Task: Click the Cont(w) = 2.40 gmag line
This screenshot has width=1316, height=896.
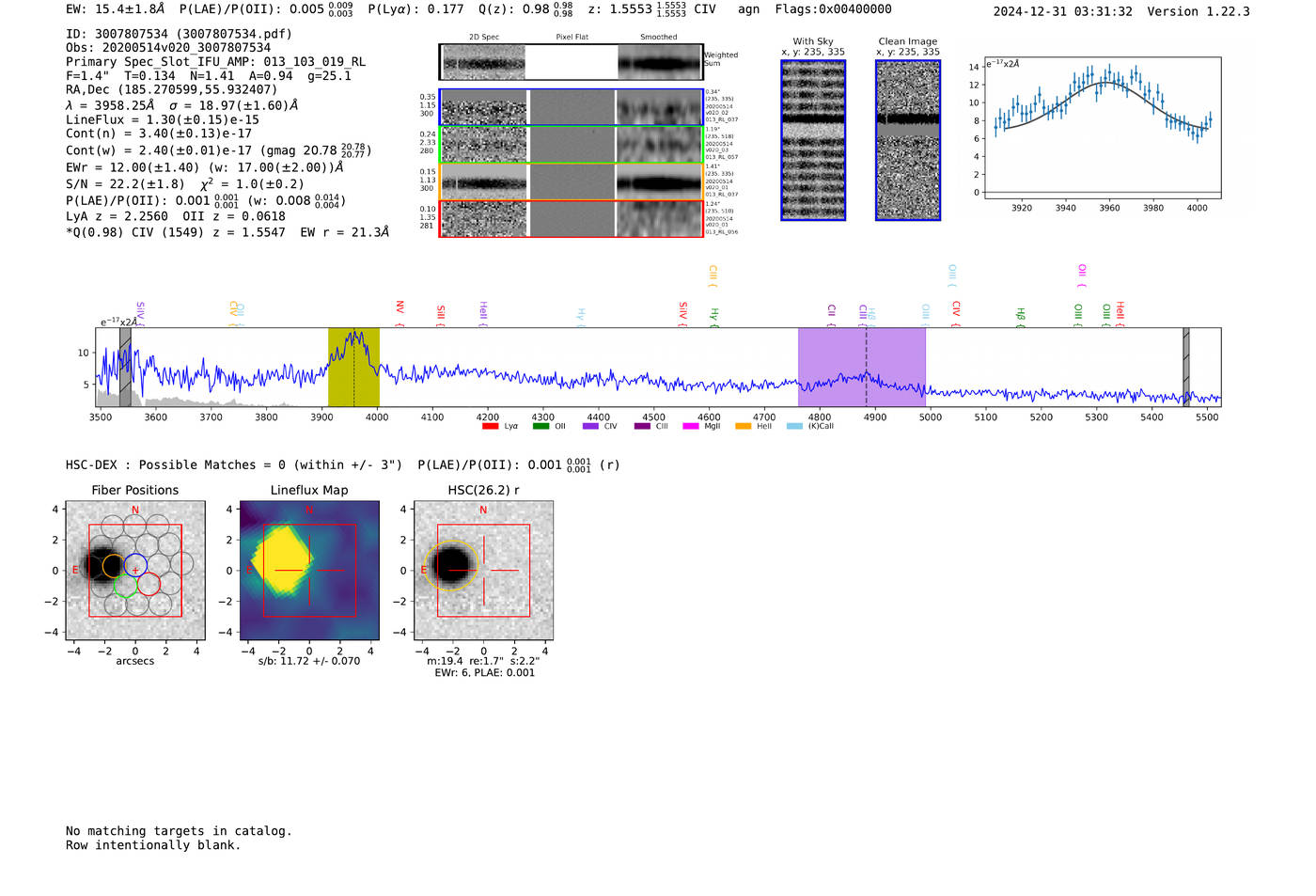Action: [x=219, y=150]
